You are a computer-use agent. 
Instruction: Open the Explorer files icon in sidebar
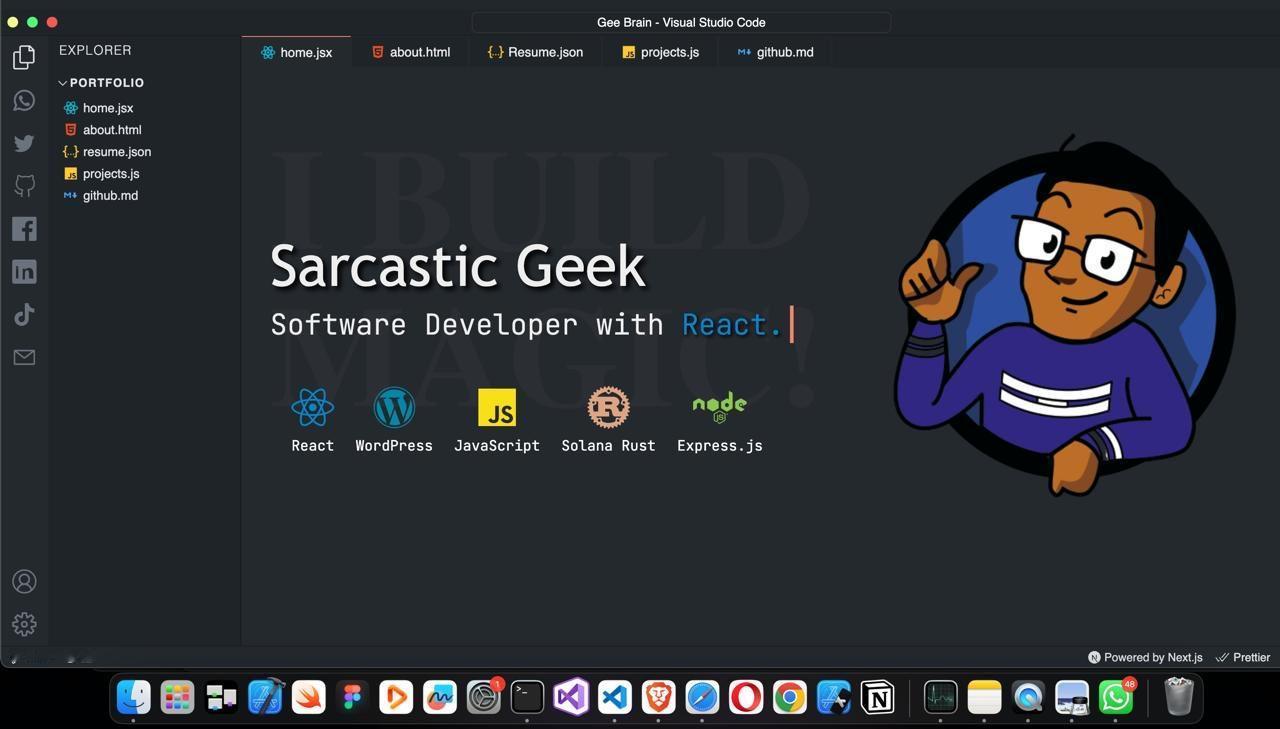point(24,58)
